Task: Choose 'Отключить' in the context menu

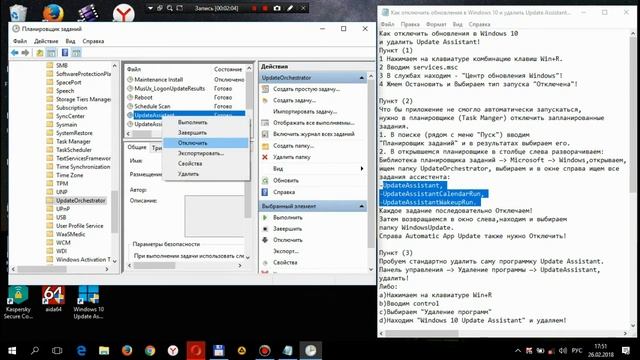Action: [206, 143]
